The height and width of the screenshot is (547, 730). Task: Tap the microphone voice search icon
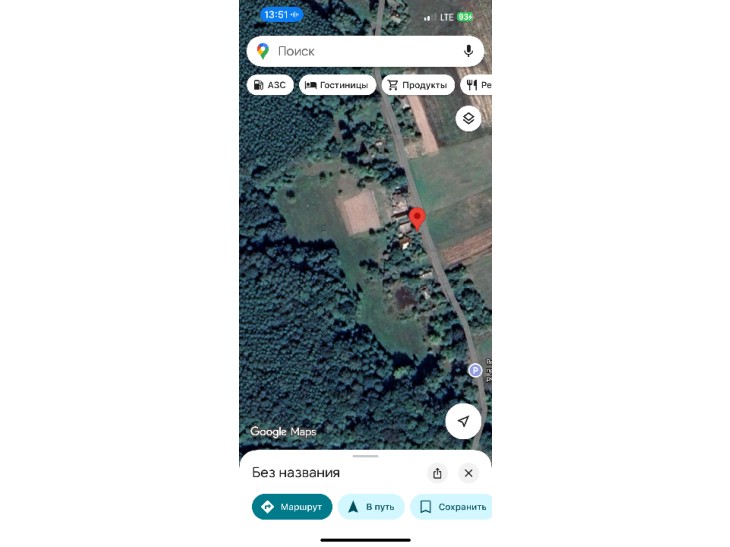coord(468,51)
